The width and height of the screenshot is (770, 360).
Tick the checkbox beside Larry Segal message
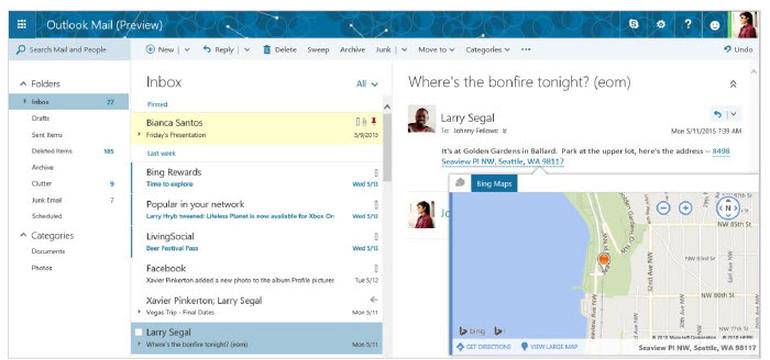tap(138, 332)
